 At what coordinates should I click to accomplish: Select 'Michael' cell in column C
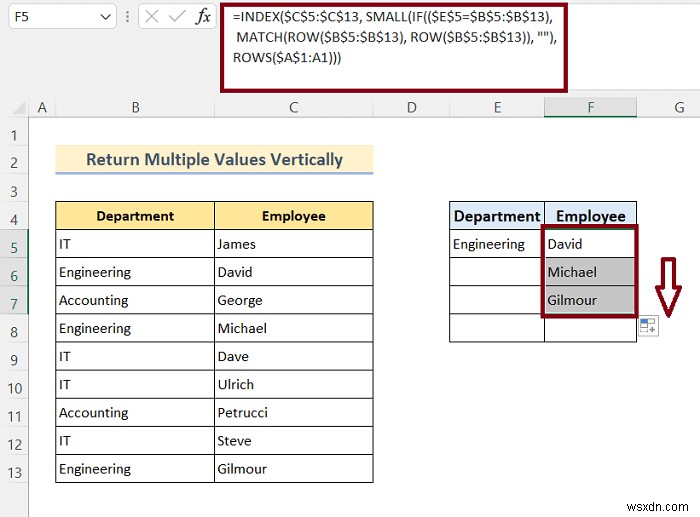pyautogui.click(x=294, y=329)
